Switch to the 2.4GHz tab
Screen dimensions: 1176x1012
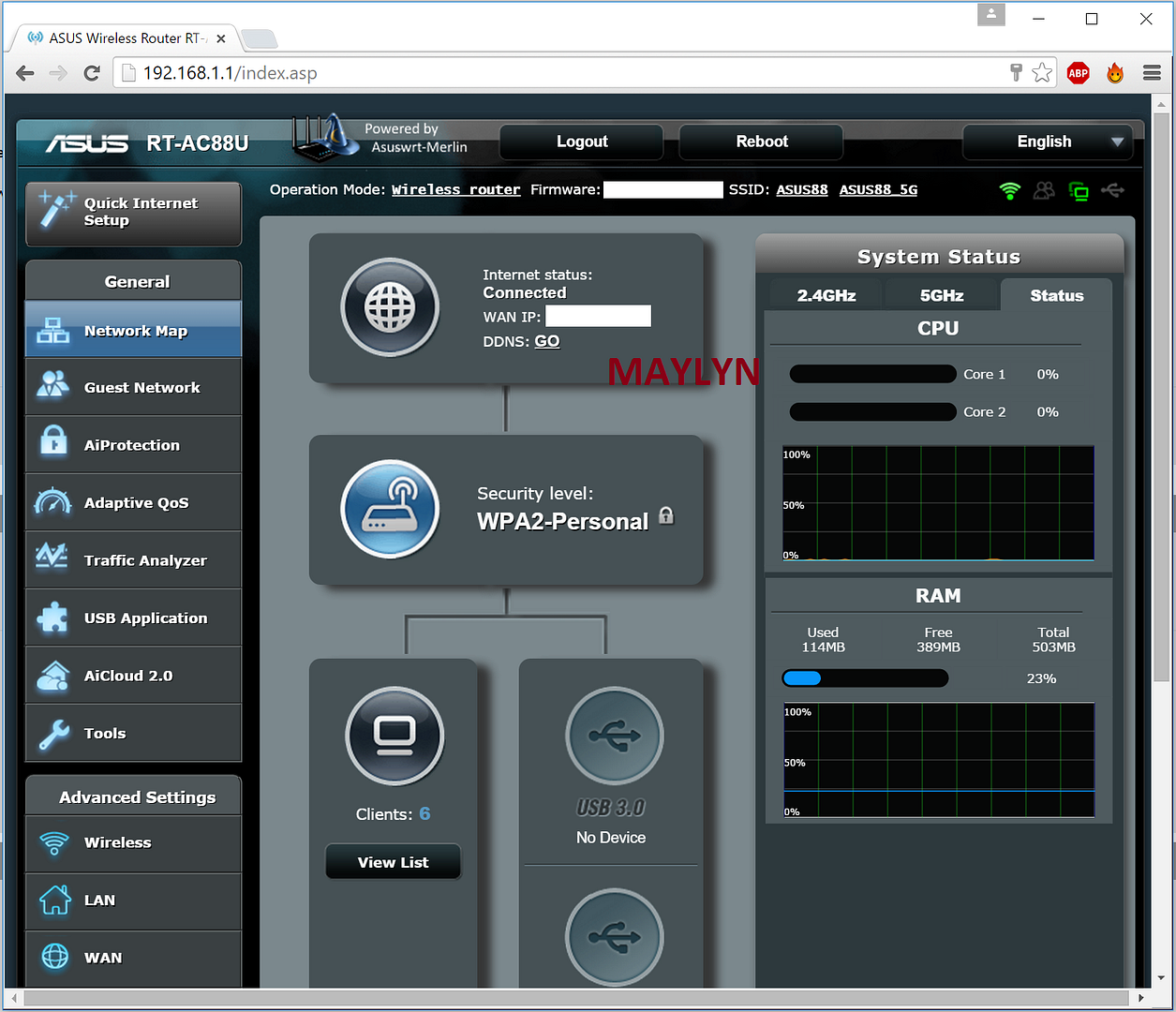tap(826, 295)
